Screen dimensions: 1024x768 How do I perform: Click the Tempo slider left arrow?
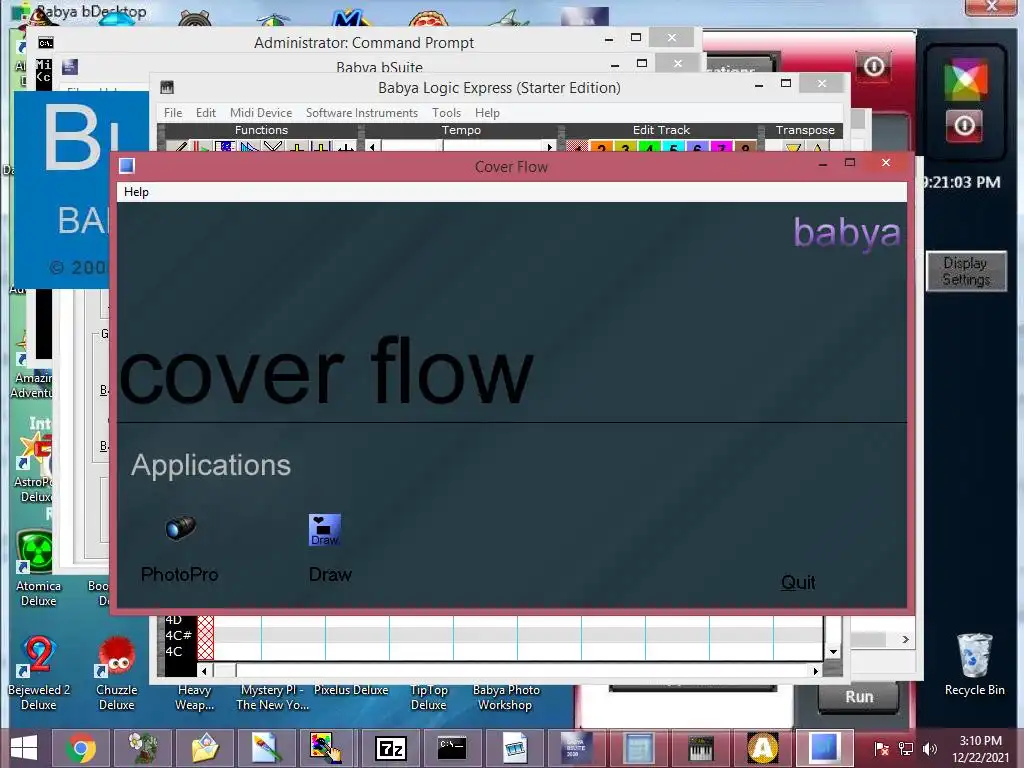(372, 146)
